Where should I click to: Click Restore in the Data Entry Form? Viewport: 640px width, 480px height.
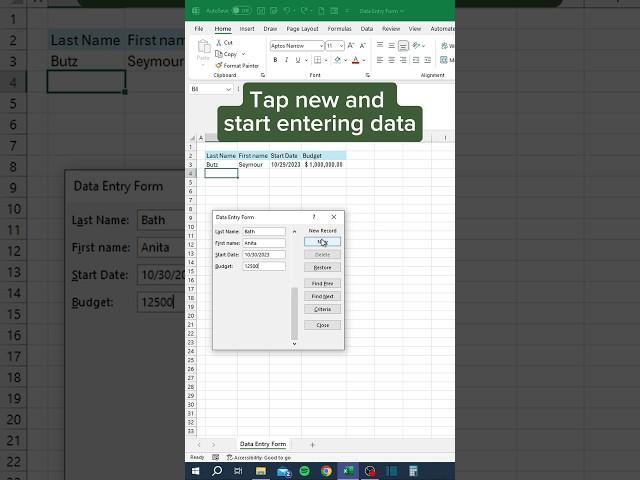(322, 267)
